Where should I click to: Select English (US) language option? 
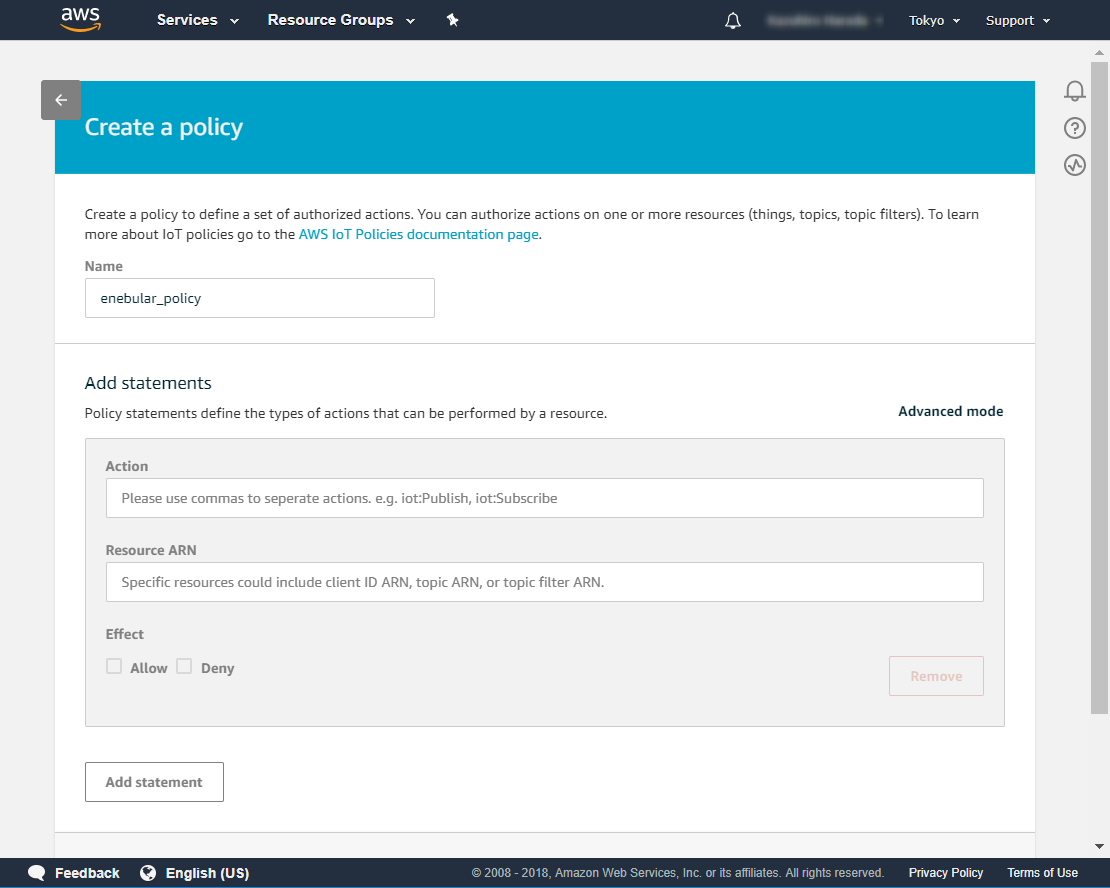point(206,873)
